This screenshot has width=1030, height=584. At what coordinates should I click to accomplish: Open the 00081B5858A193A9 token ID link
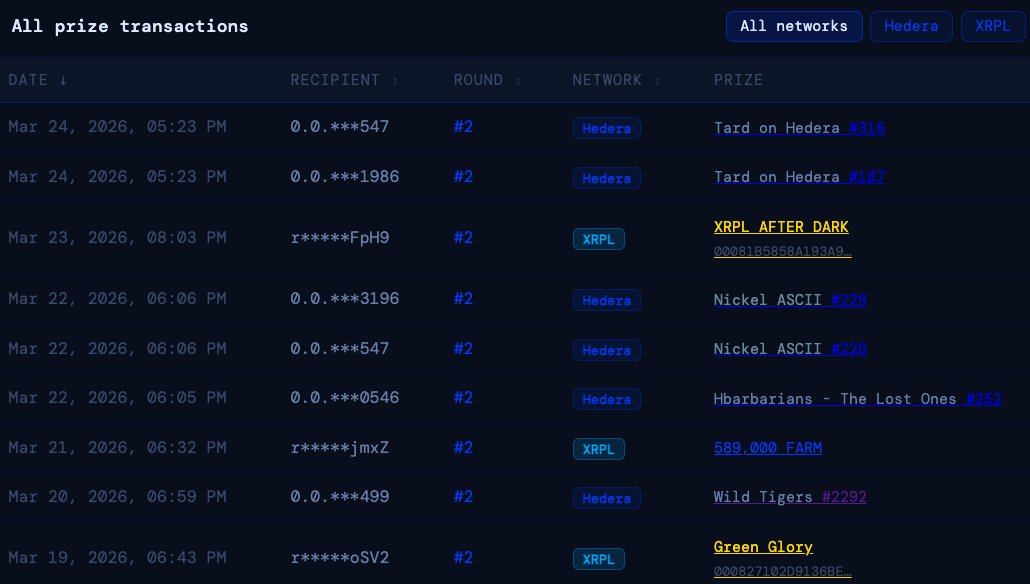coord(782,251)
